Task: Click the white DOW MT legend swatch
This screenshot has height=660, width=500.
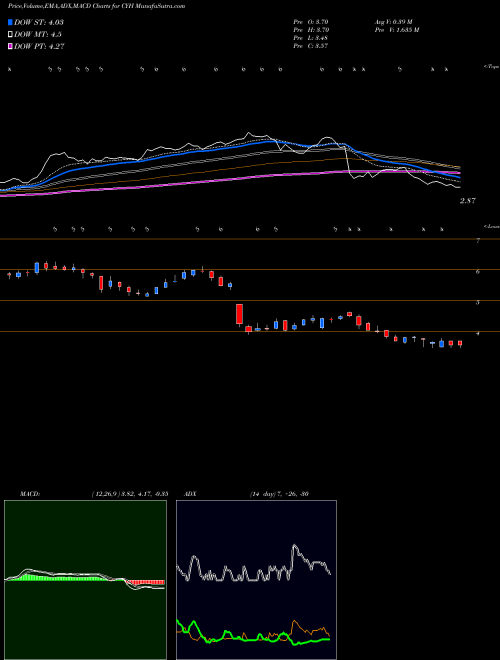Action: tap(10, 35)
